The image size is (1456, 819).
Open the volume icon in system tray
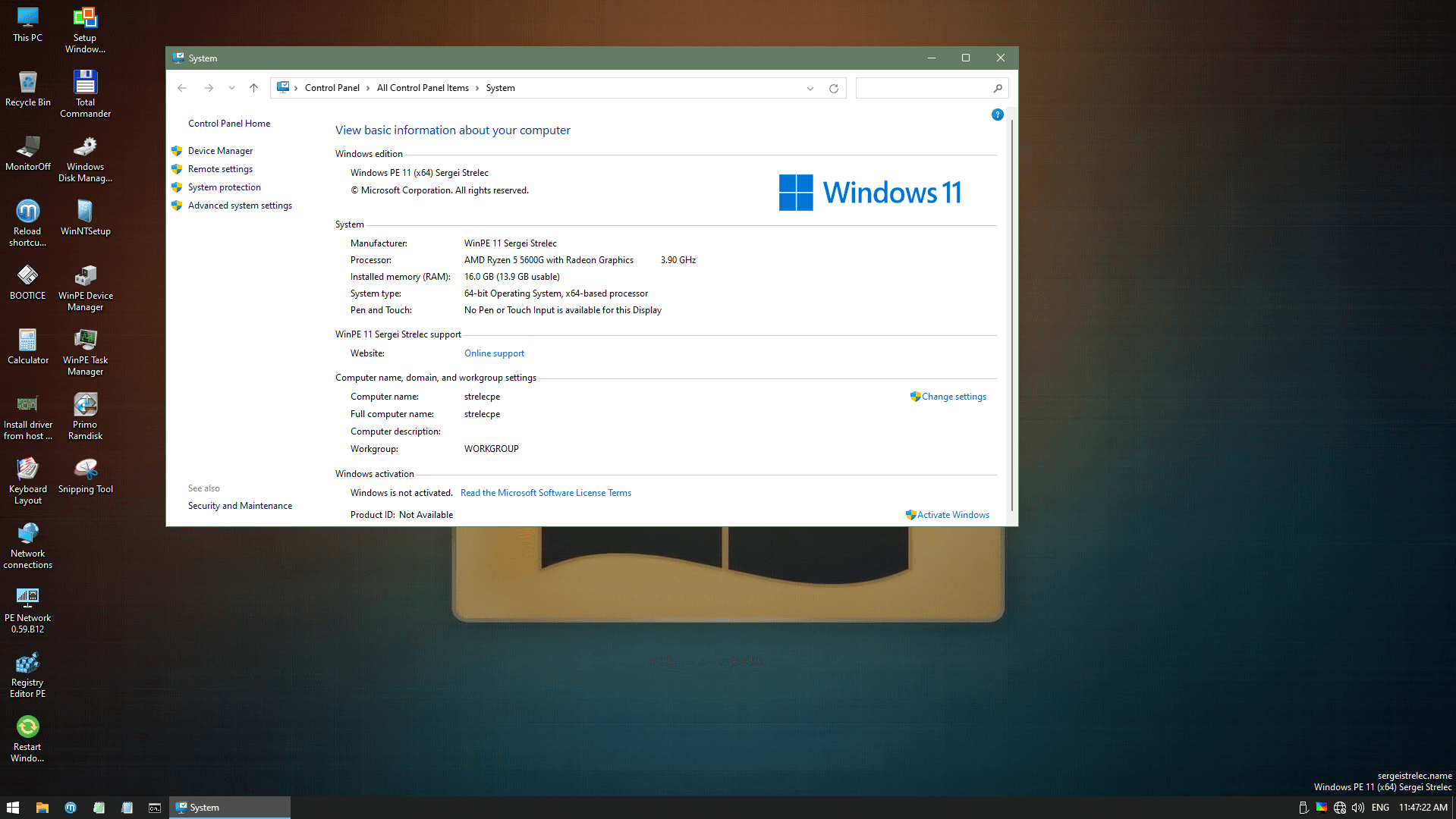click(x=1357, y=808)
